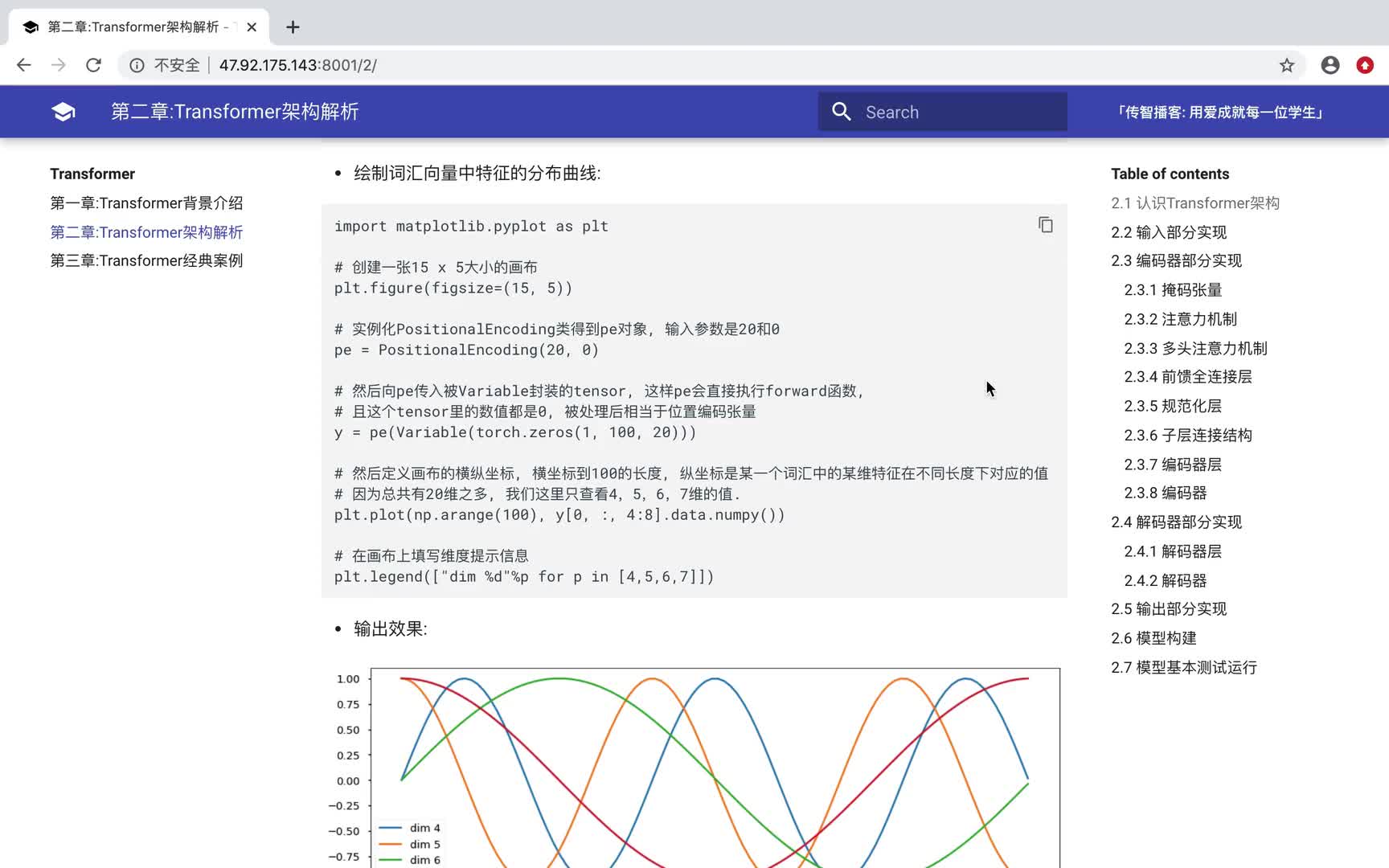Jump to 2.4.2 解码器
1389x868 pixels.
(x=1166, y=580)
